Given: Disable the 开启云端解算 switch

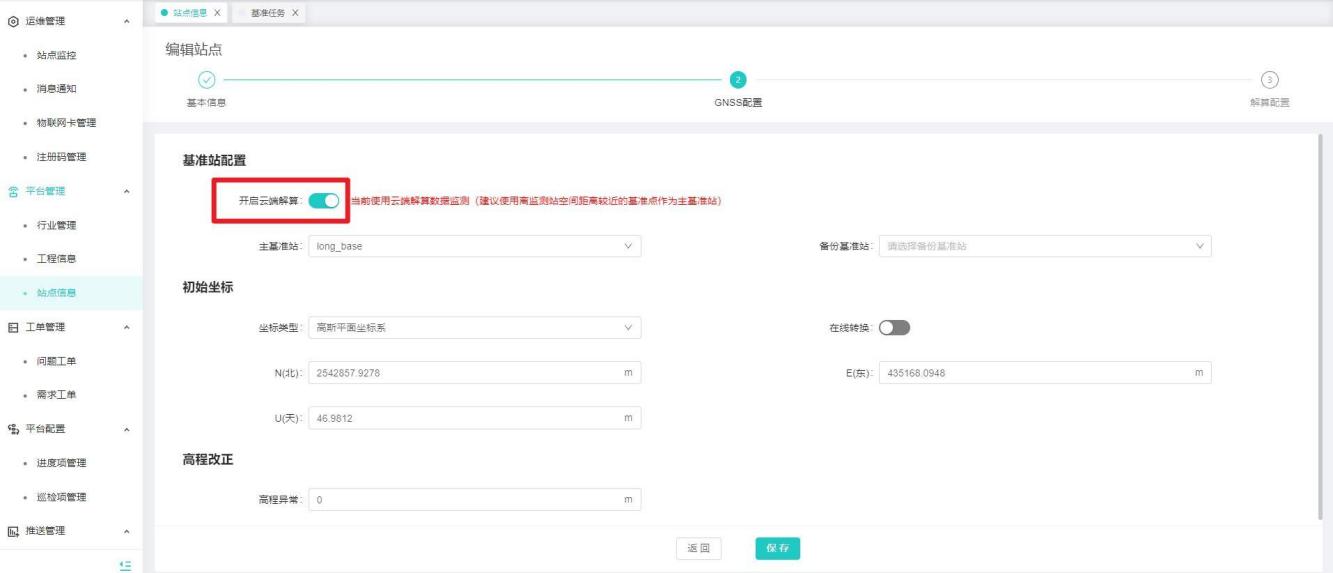Looking at the screenshot, I should pos(324,201).
